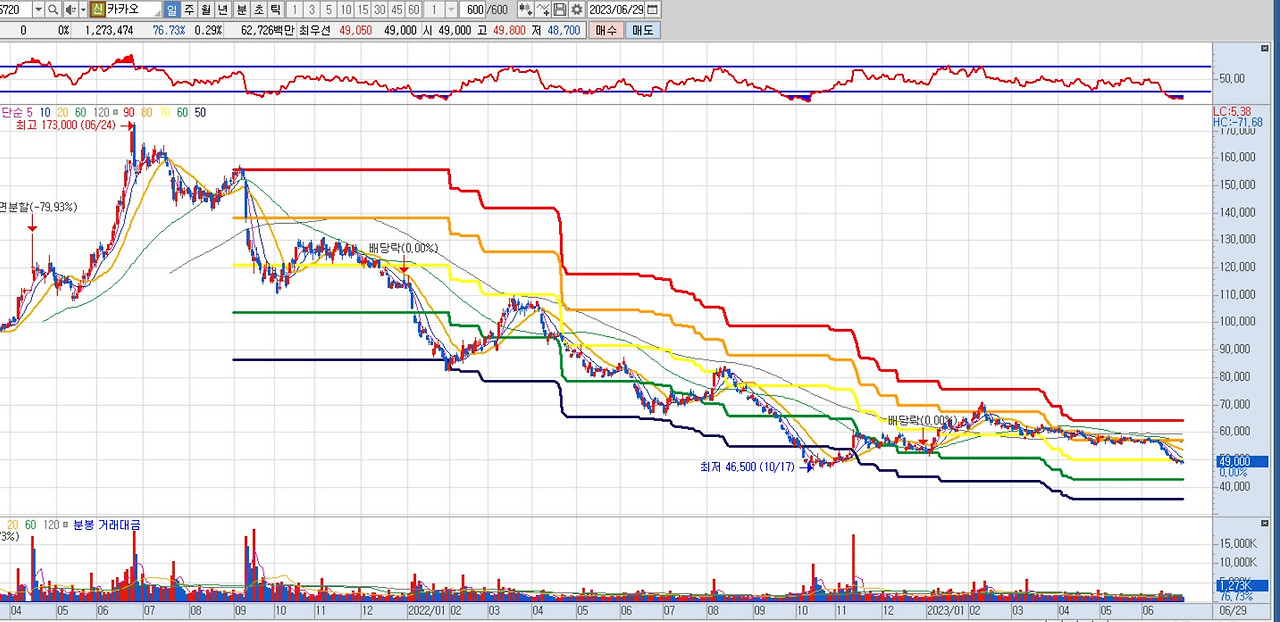Click the 170,000 price axis label
Image resolution: width=1280 pixels, height=622 pixels.
click(1237, 130)
